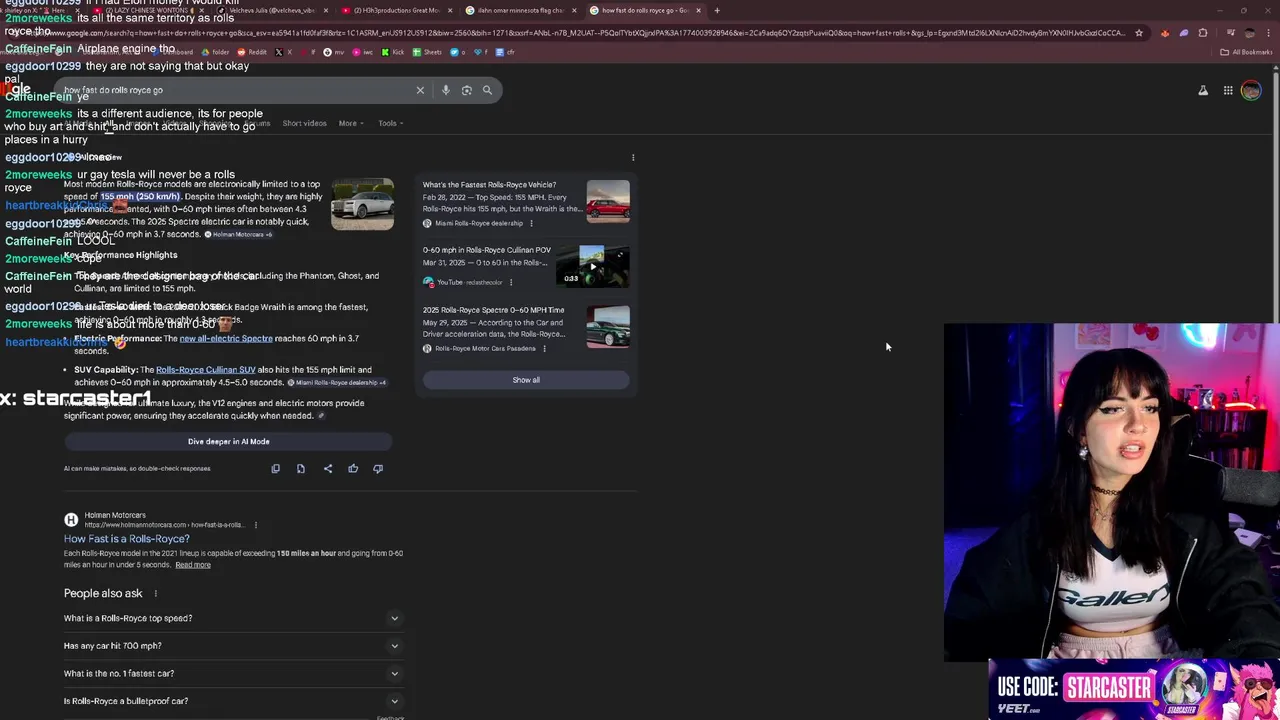The height and width of the screenshot is (720, 1280).
Task: Open the folder bookmark in bookmarks bar
Action: [216, 52]
